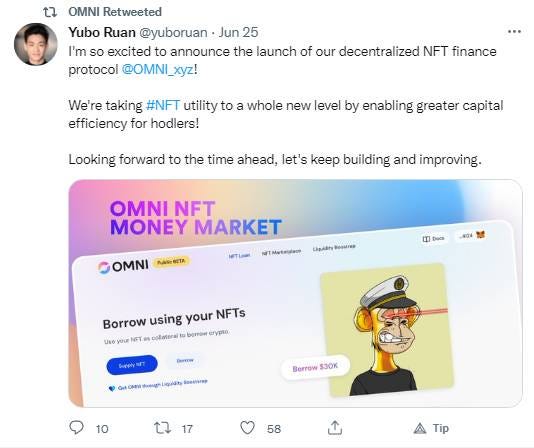534x448 pixels.
Task: Open the @OMNI_xyz mention link
Action: coord(158,69)
